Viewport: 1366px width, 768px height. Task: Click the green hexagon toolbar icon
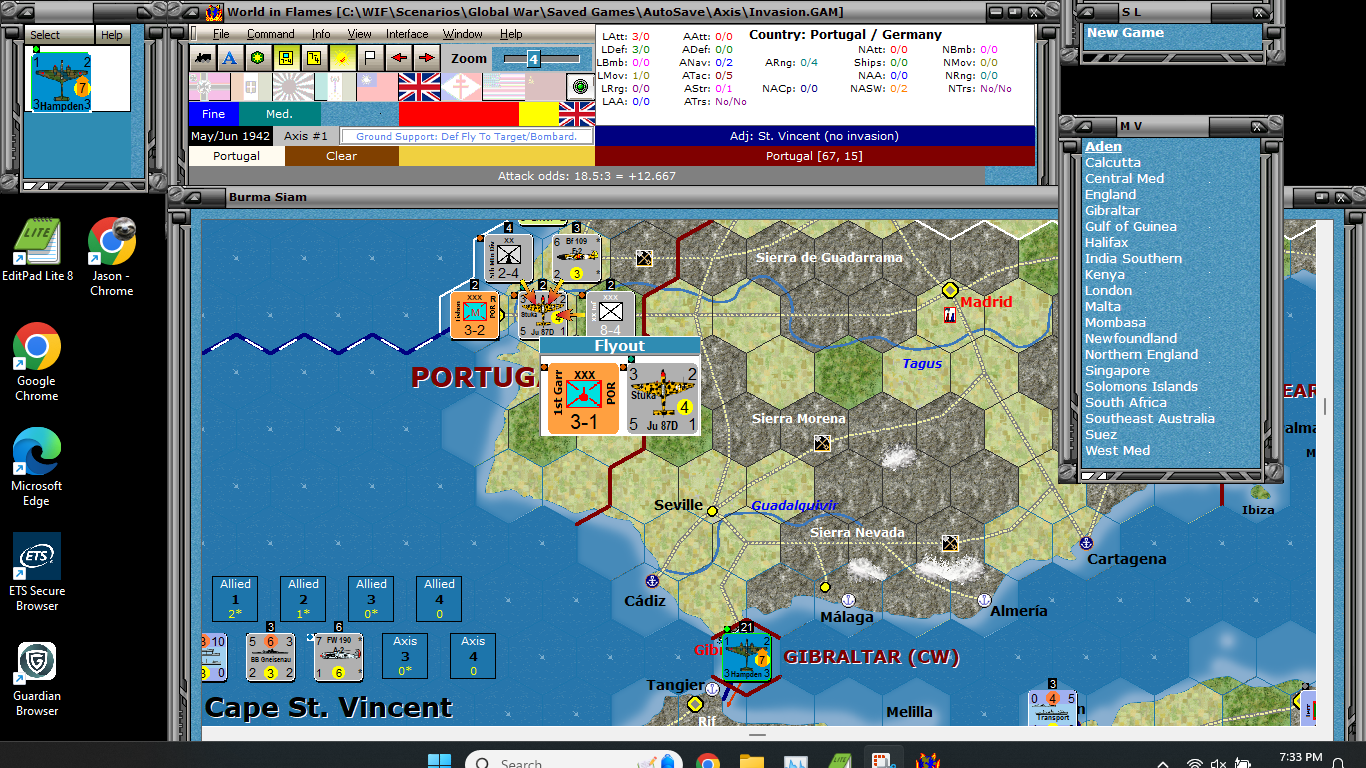pos(258,58)
